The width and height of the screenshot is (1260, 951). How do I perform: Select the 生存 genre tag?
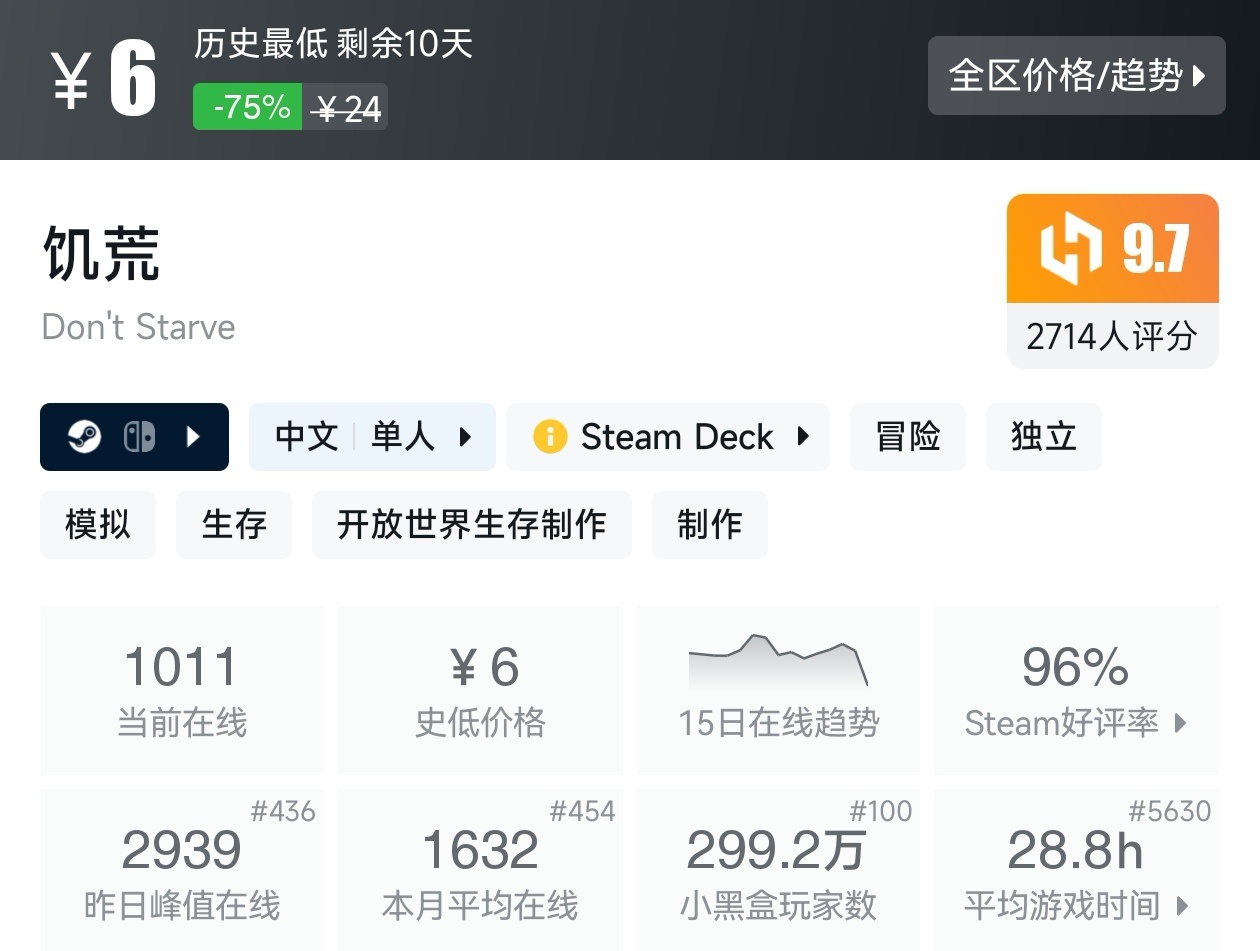(234, 525)
